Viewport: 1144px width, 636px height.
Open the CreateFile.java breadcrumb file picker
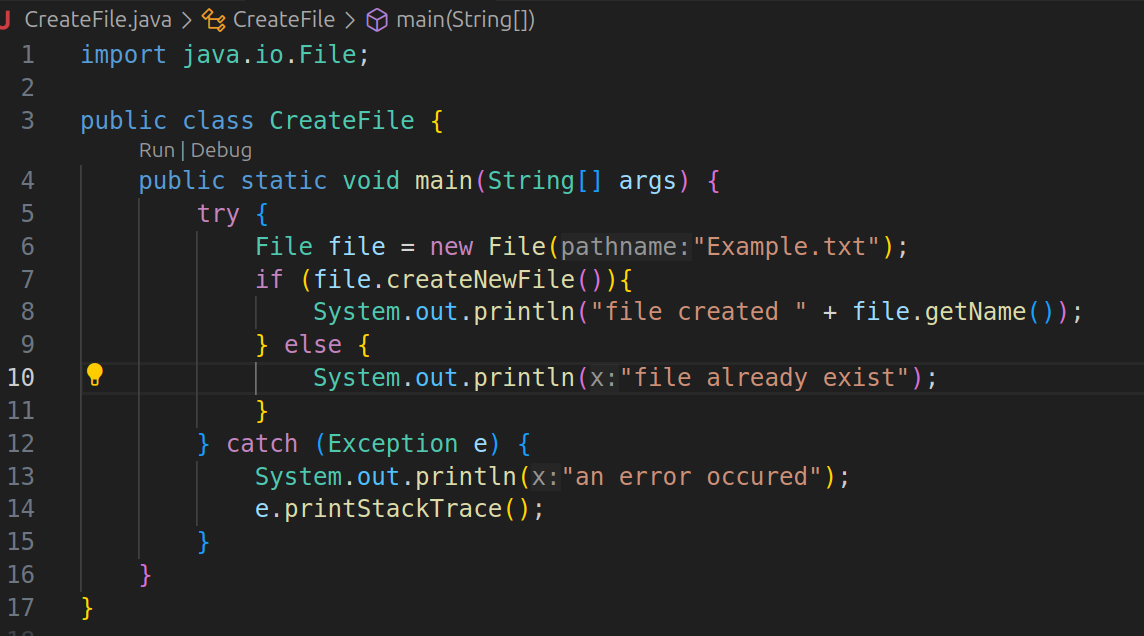97,19
